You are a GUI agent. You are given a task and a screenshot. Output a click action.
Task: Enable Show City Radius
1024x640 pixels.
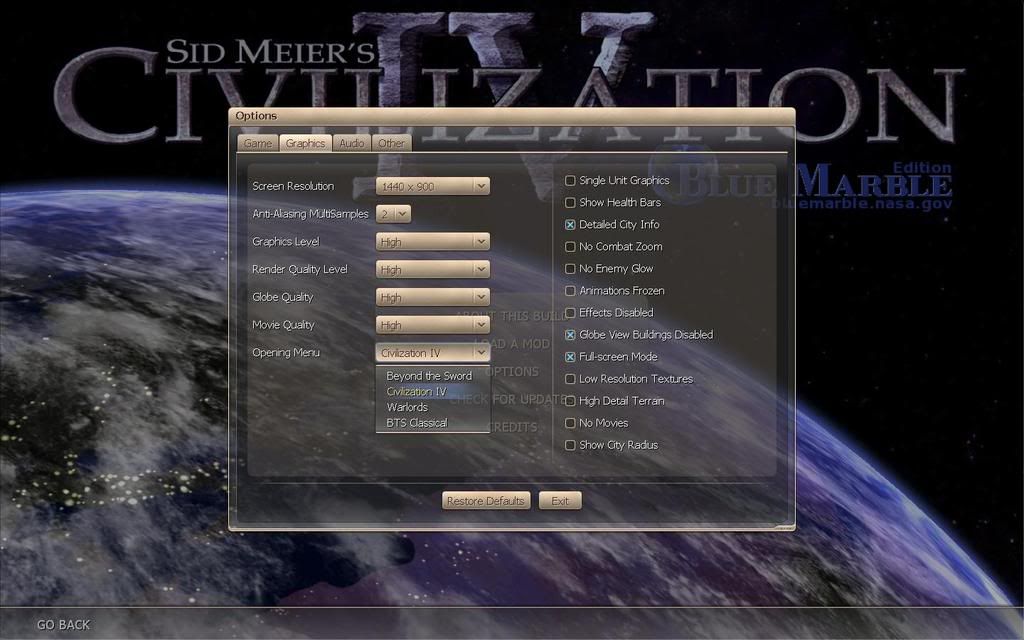point(570,445)
